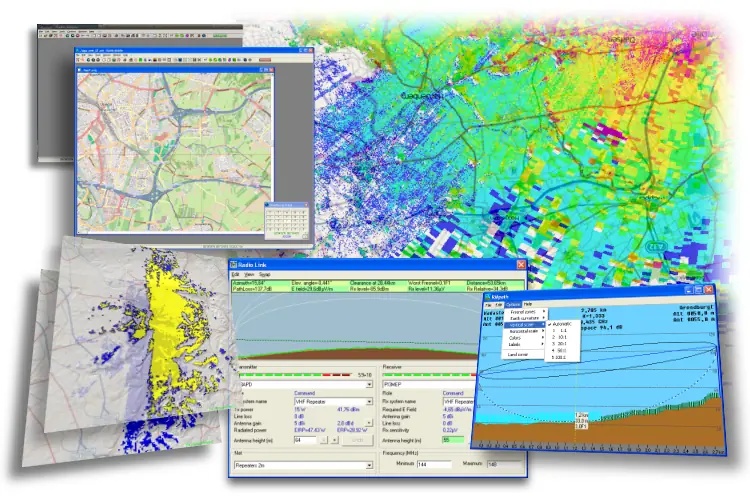Screen dimensions: 750x500
Task: Click the red indicator at the Radio Mobile toolbar's end
Action: (x=265, y=60)
